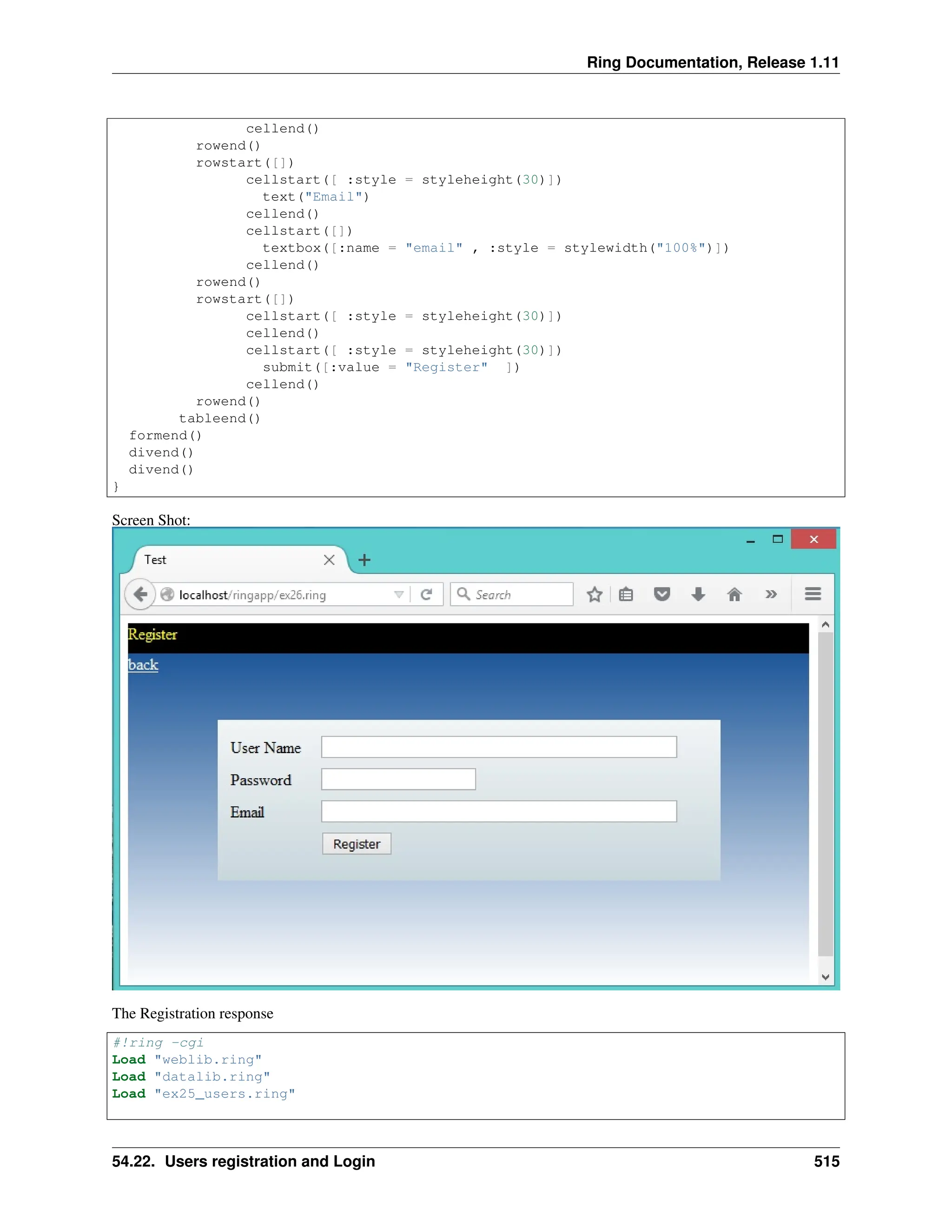
Task: Close the Test tab
Action: (330, 560)
